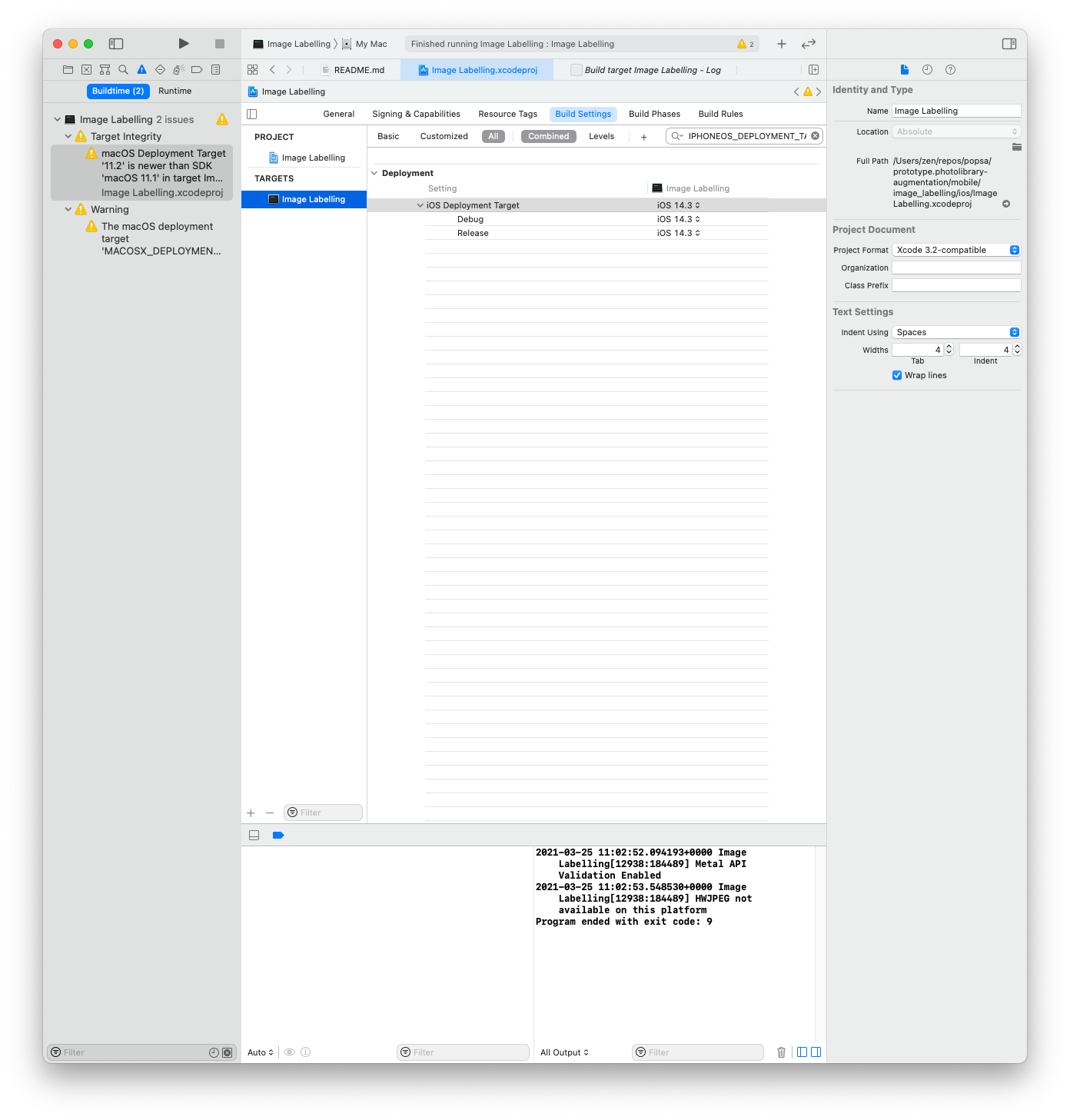Select the File inspector icon
This screenshot has width=1070, height=1120.
tap(905, 70)
